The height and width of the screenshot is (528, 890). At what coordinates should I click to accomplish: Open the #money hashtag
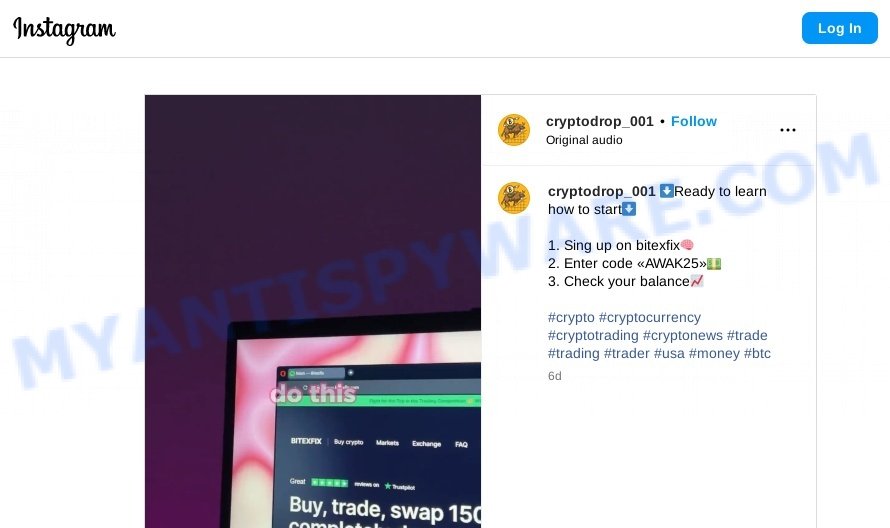714,354
